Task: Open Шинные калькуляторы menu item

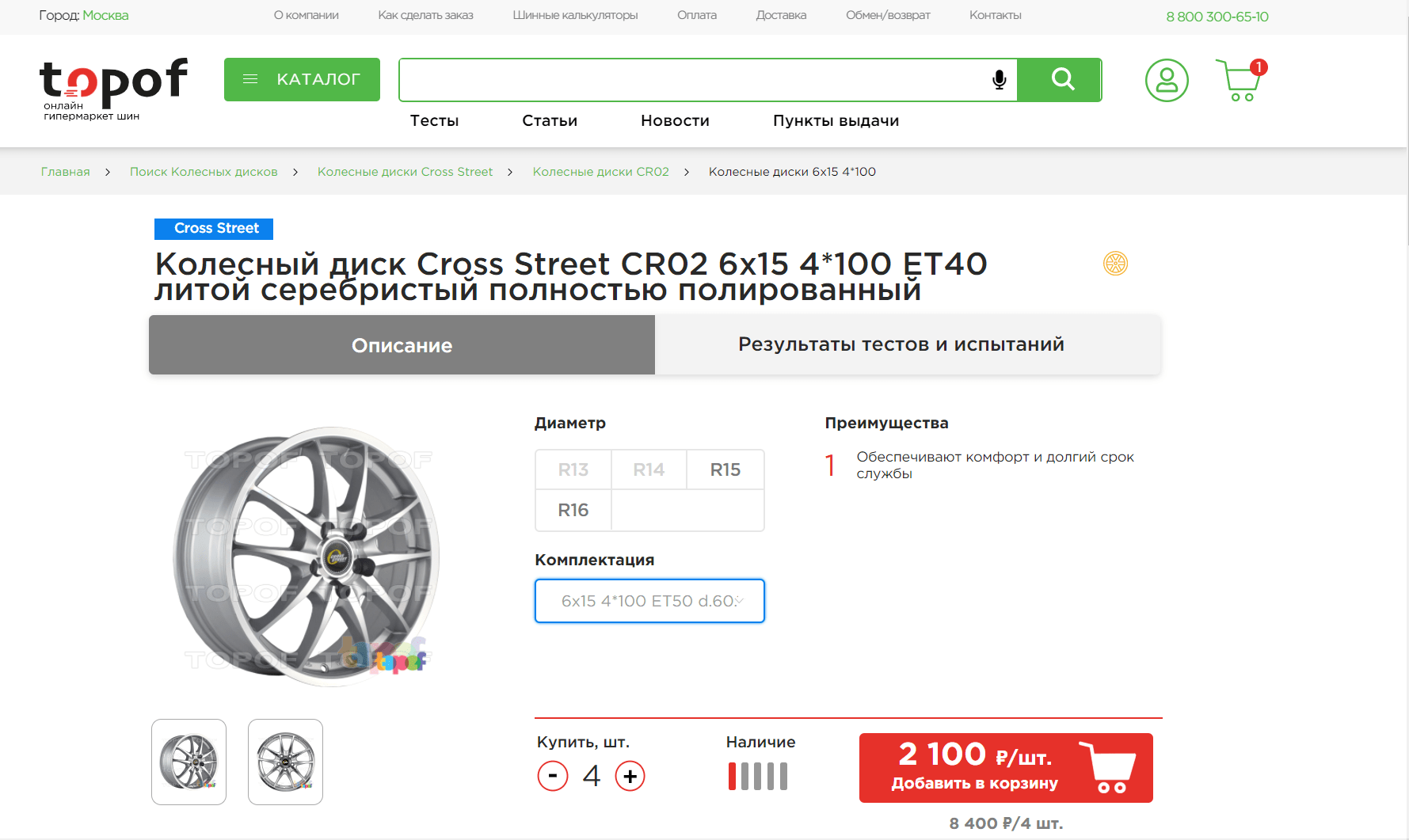Action: 575,16
